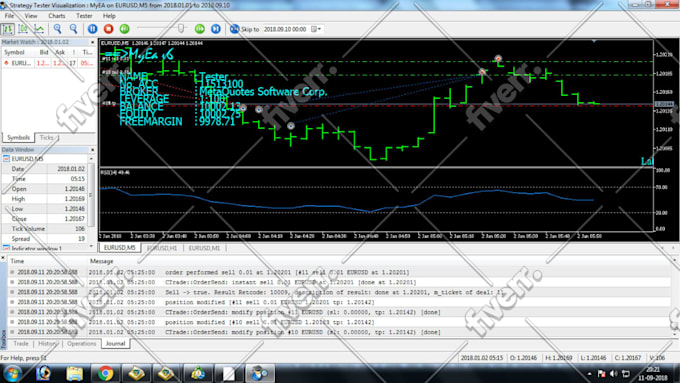Image resolution: width=680 pixels, height=383 pixels.
Task: Click the green speed-up button
Action: click(x=199, y=29)
